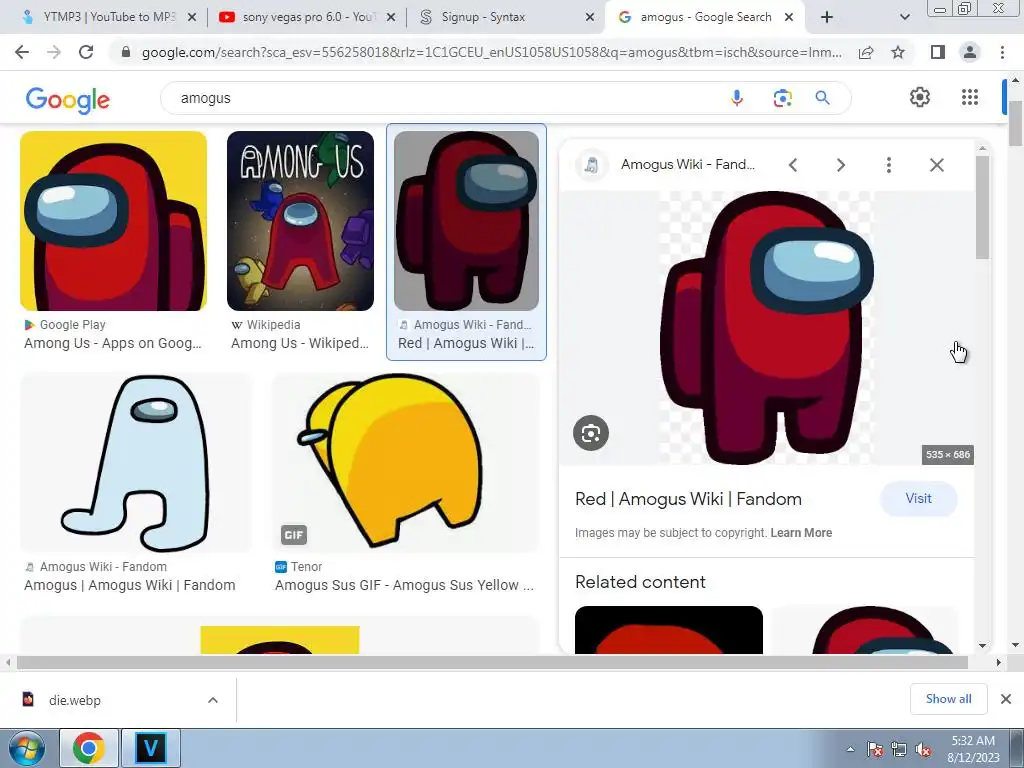Click Show all downloads

pos(948,699)
